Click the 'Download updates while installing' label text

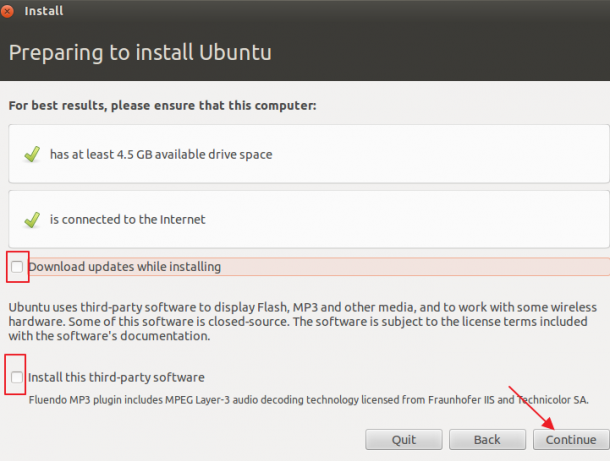124,267
